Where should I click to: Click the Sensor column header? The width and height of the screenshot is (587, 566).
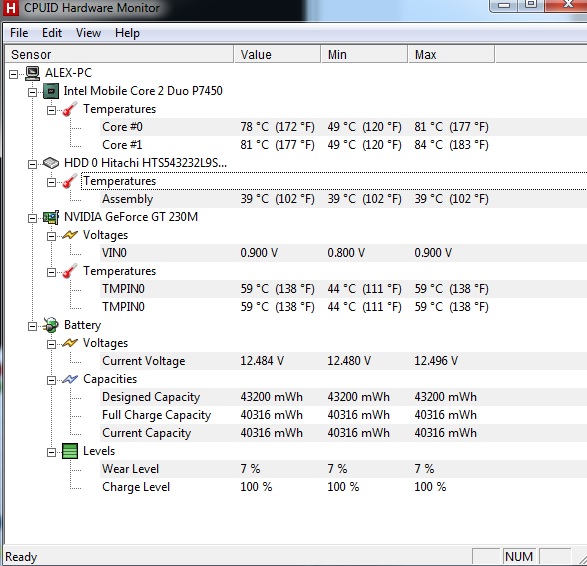(x=119, y=55)
